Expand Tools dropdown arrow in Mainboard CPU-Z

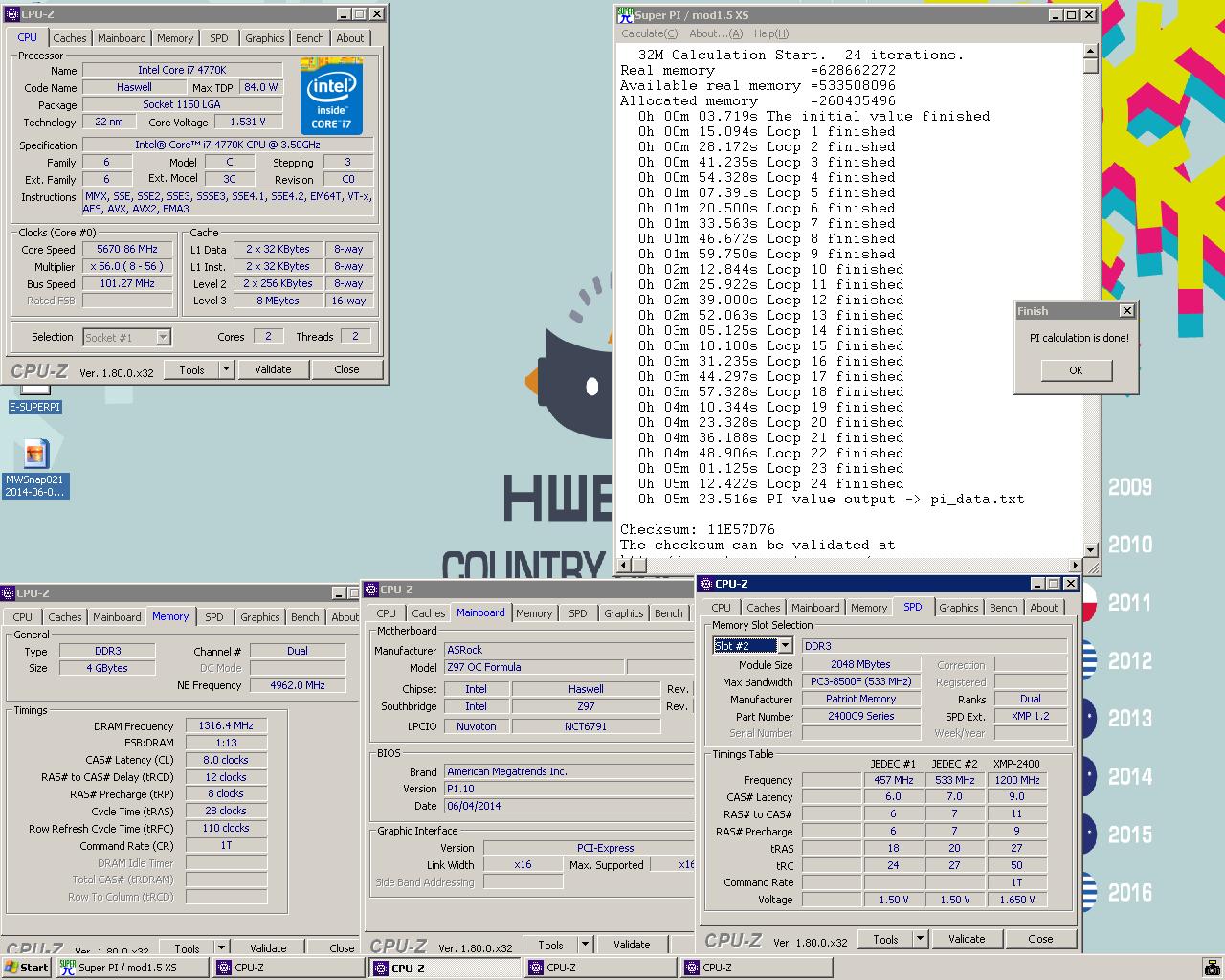tap(585, 945)
